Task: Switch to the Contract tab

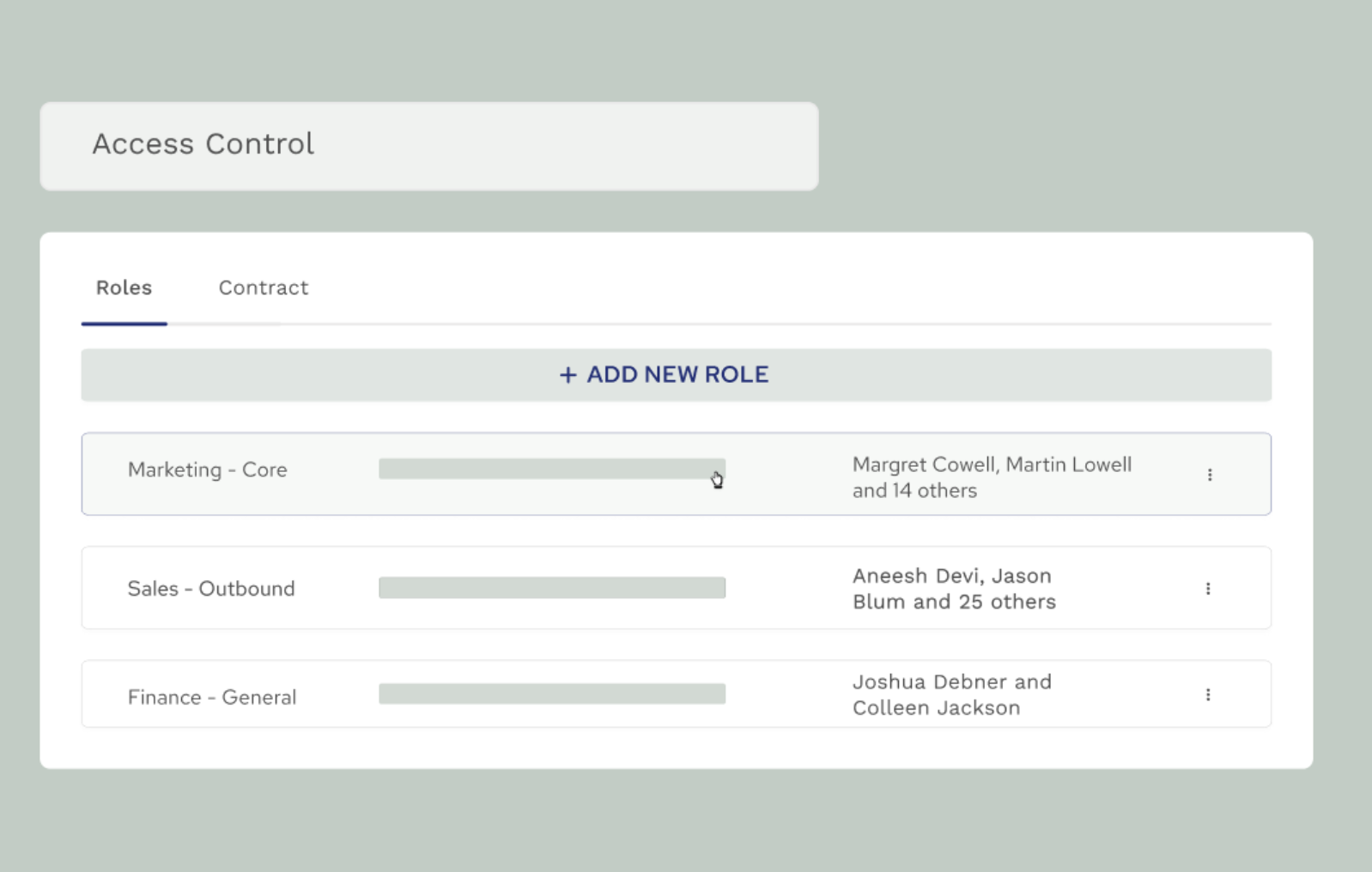Action: tap(264, 288)
